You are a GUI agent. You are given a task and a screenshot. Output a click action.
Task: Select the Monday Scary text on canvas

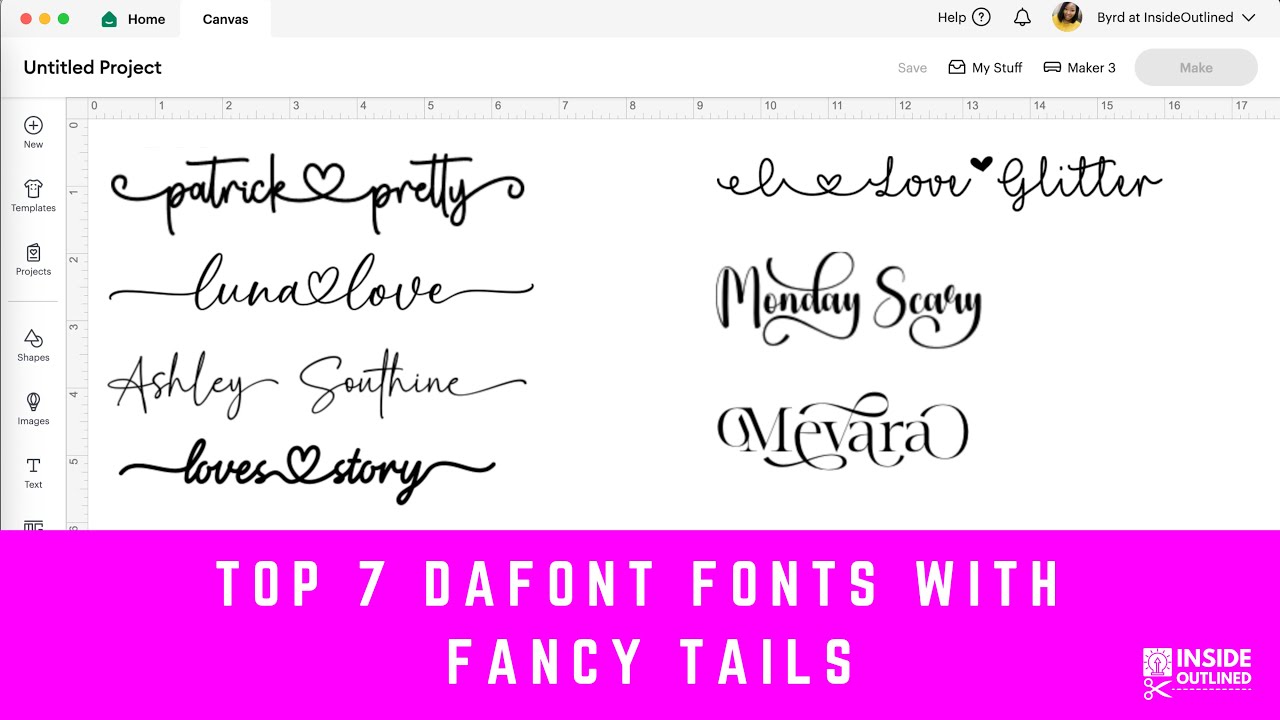click(x=849, y=300)
